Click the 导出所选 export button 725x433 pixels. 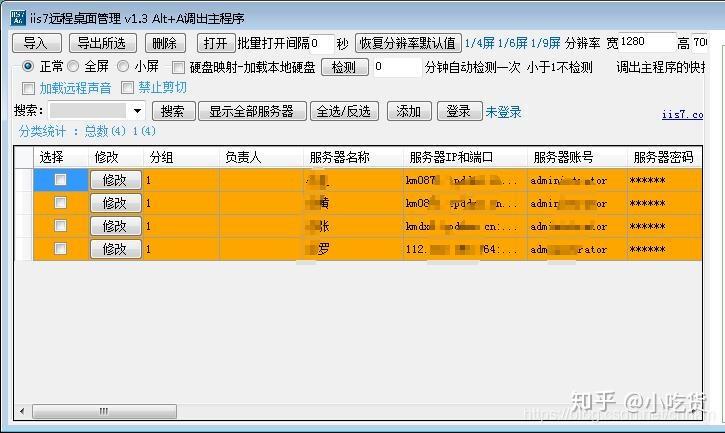[x=103, y=43]
